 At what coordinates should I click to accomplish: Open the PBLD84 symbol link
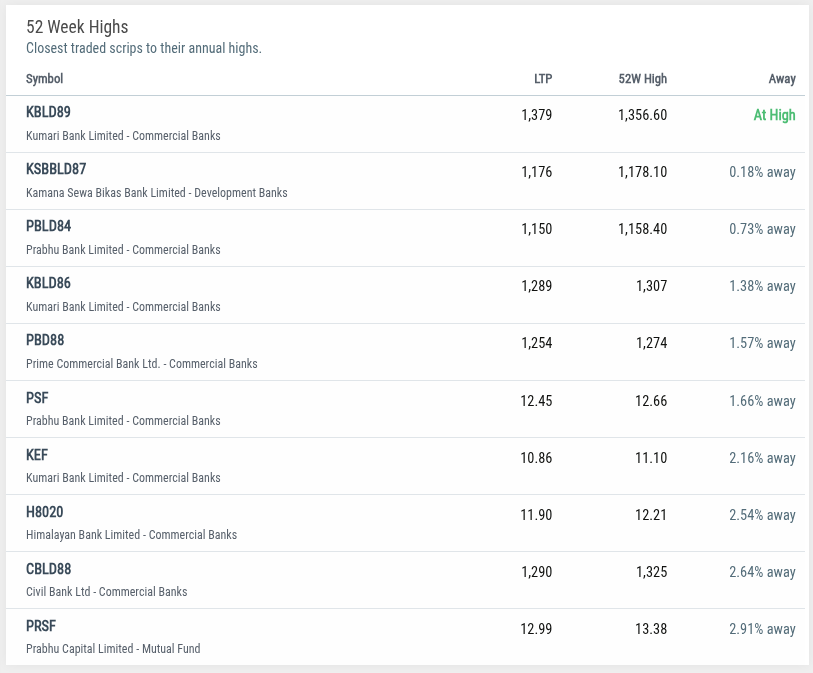pos(48,226)
